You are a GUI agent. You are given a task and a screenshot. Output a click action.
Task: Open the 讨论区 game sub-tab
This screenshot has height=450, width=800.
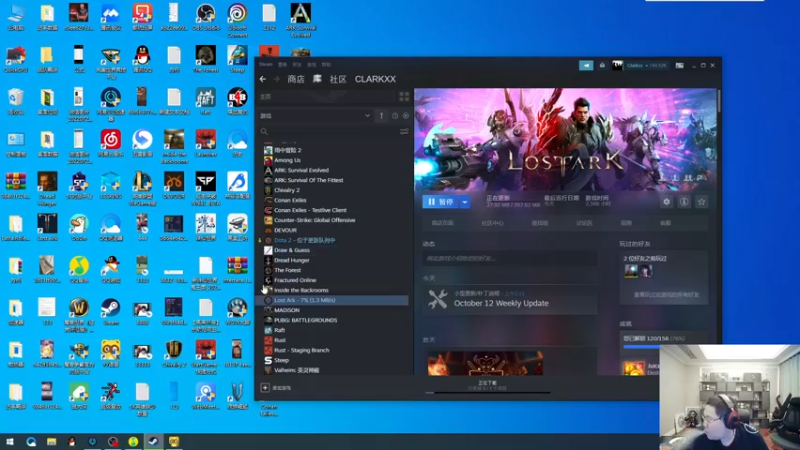(584, 223)
